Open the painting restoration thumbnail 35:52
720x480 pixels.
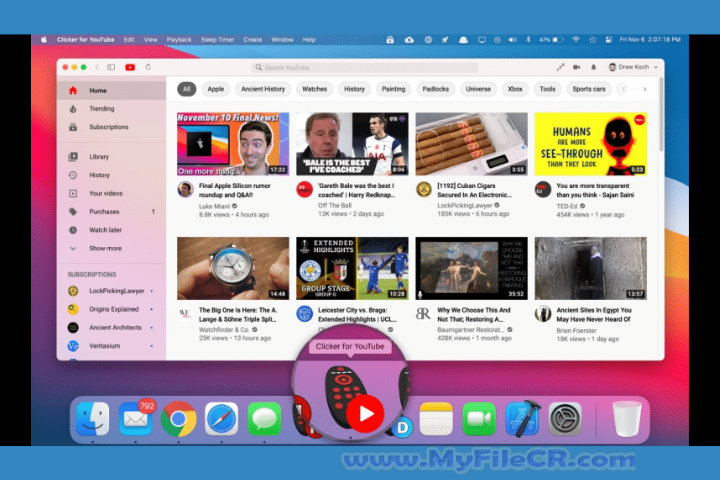coord(472,268)
